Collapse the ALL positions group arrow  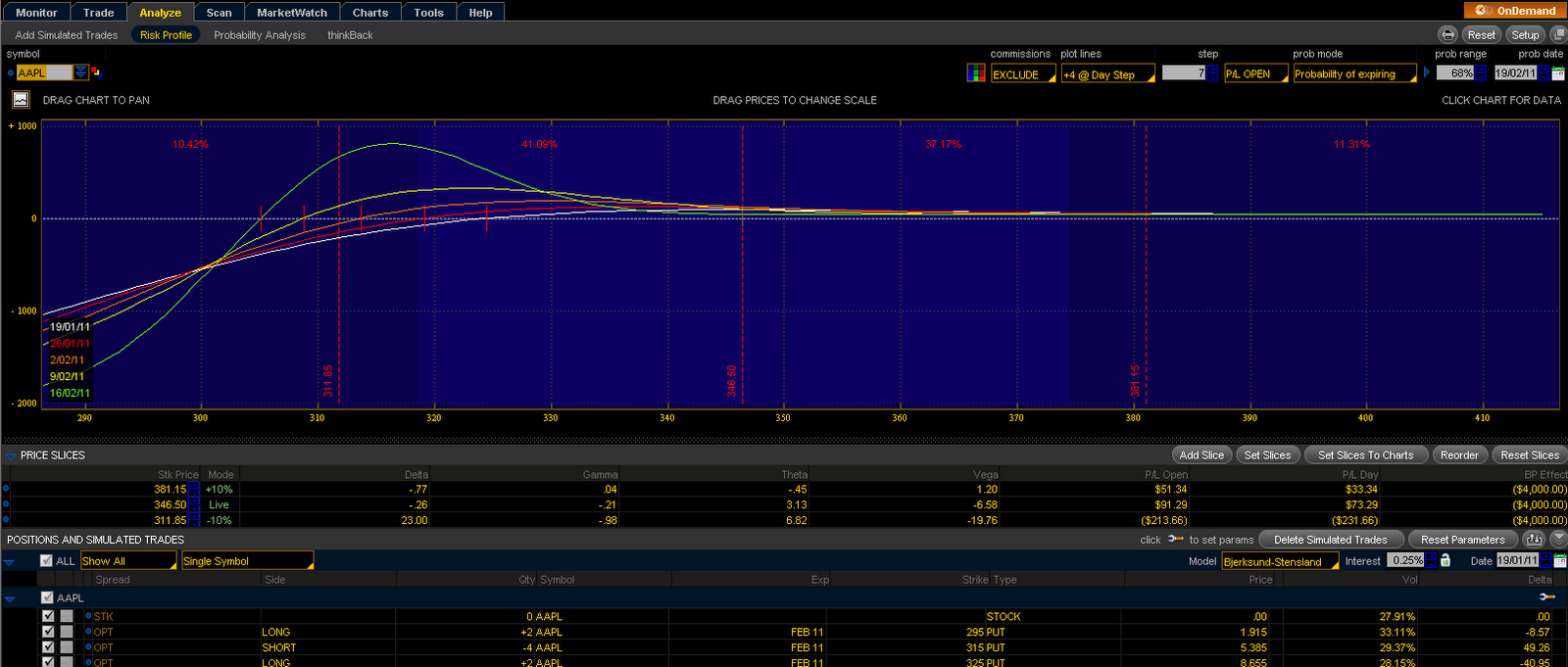coord(9,562)
